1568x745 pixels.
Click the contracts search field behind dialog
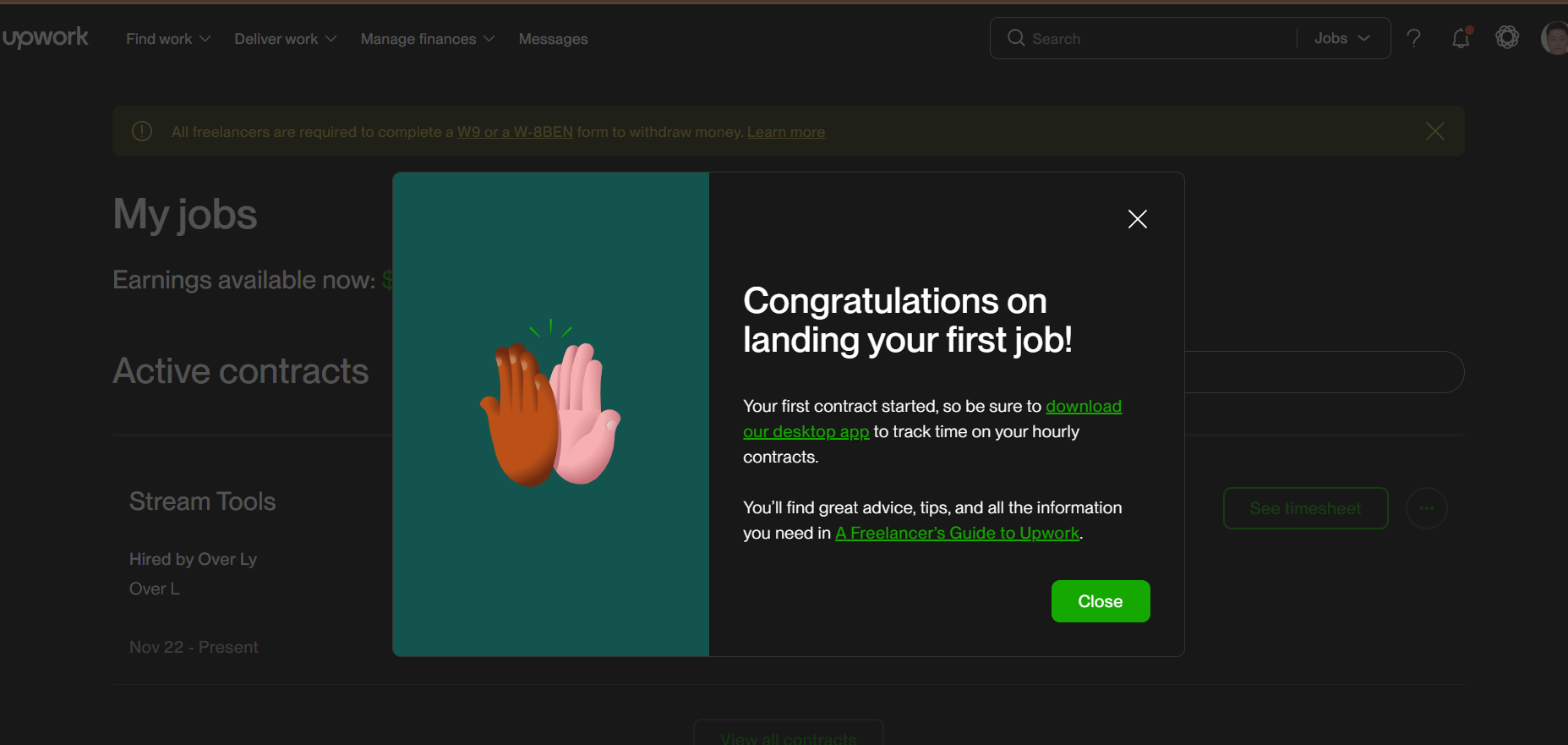1324,372
